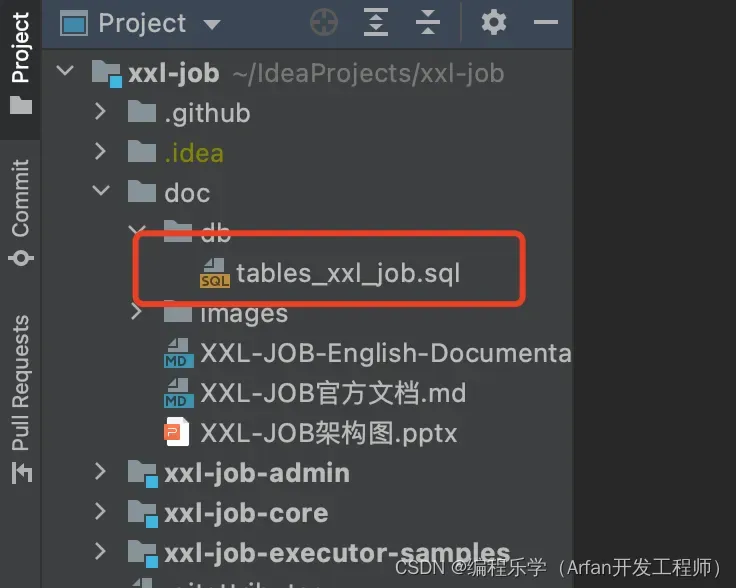Select the XXL-JOB架构图.pptx file
The height and width of the screenshot is (588, 736).
point(328,433)
